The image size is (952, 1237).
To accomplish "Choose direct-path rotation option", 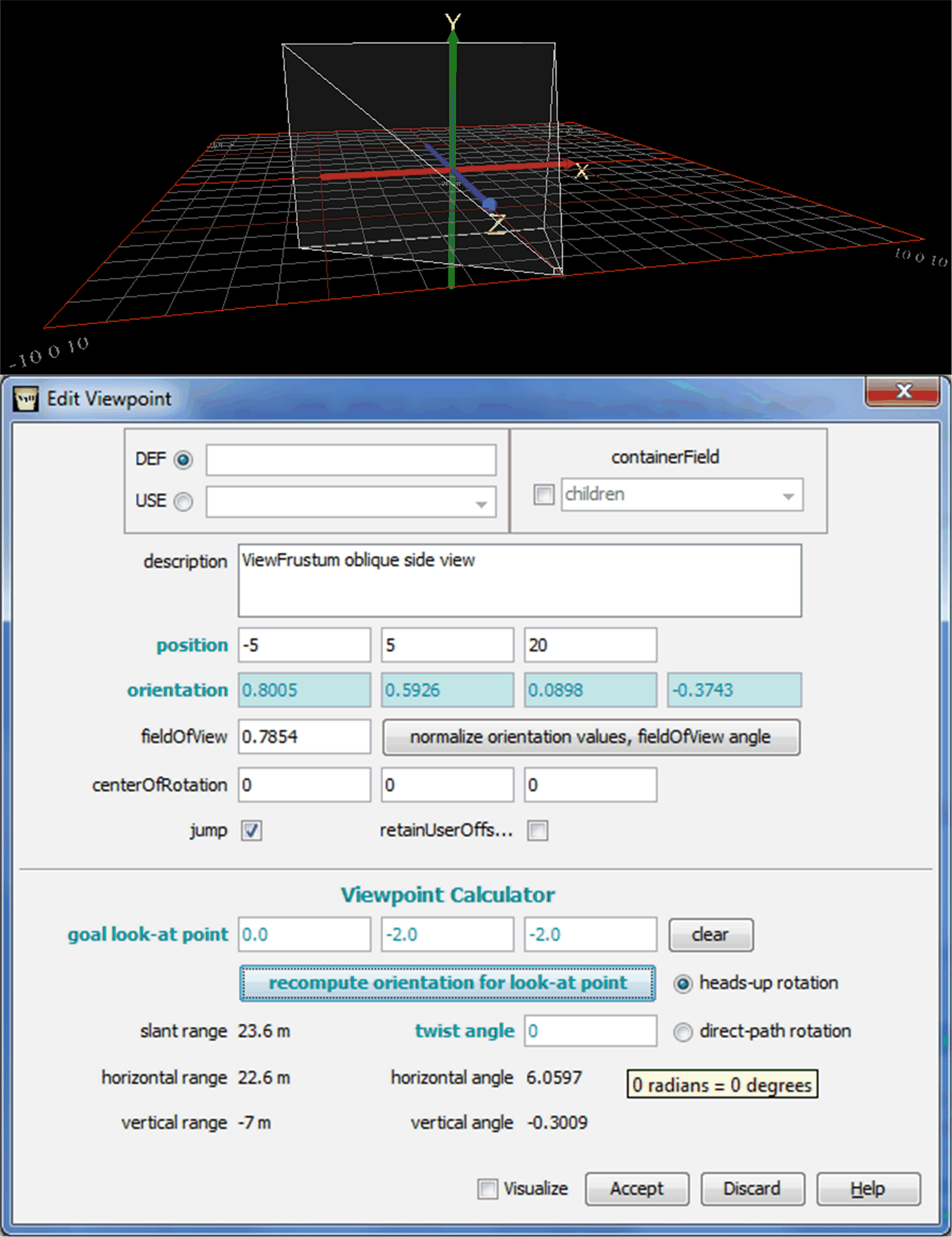I will tap(683, 1032).
